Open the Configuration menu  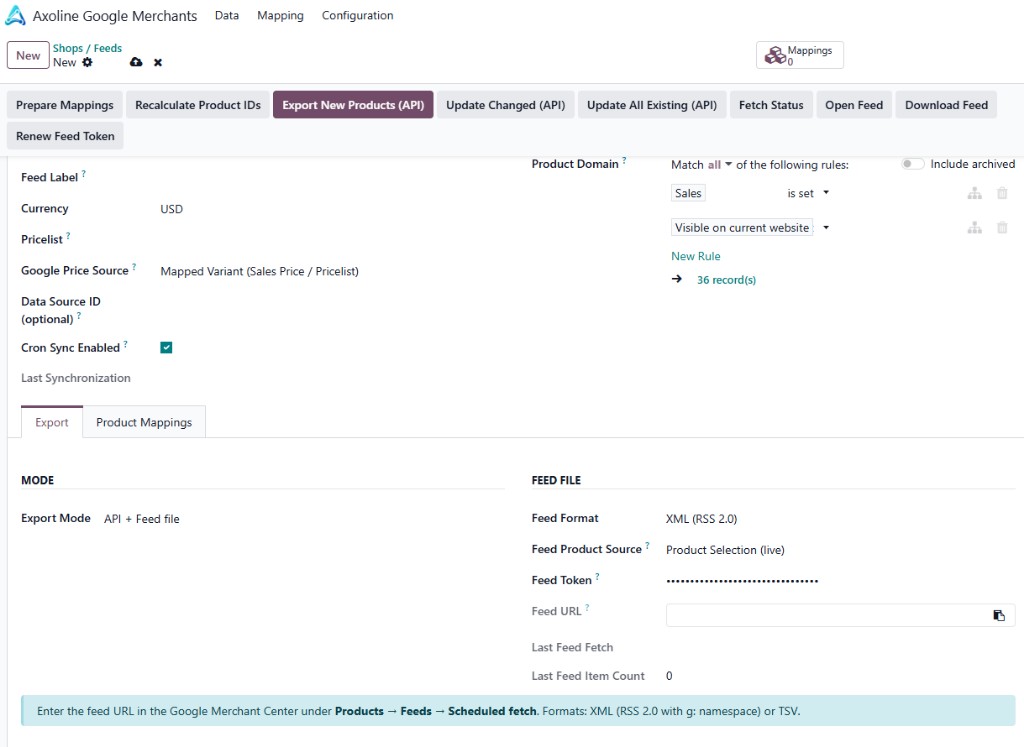(357, 16)
